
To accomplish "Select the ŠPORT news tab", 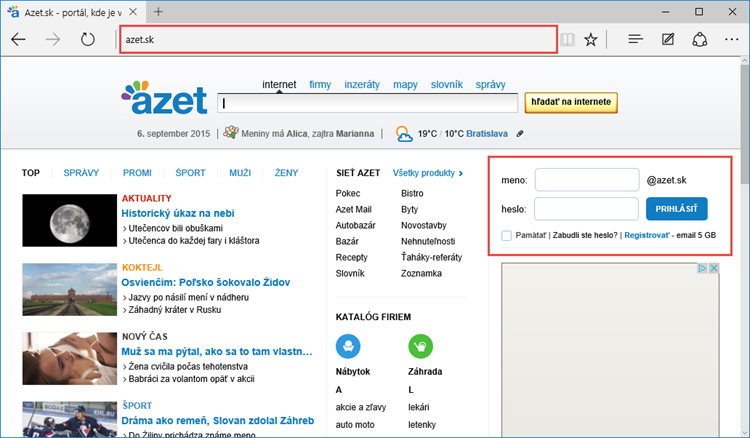I will point(190,173).
